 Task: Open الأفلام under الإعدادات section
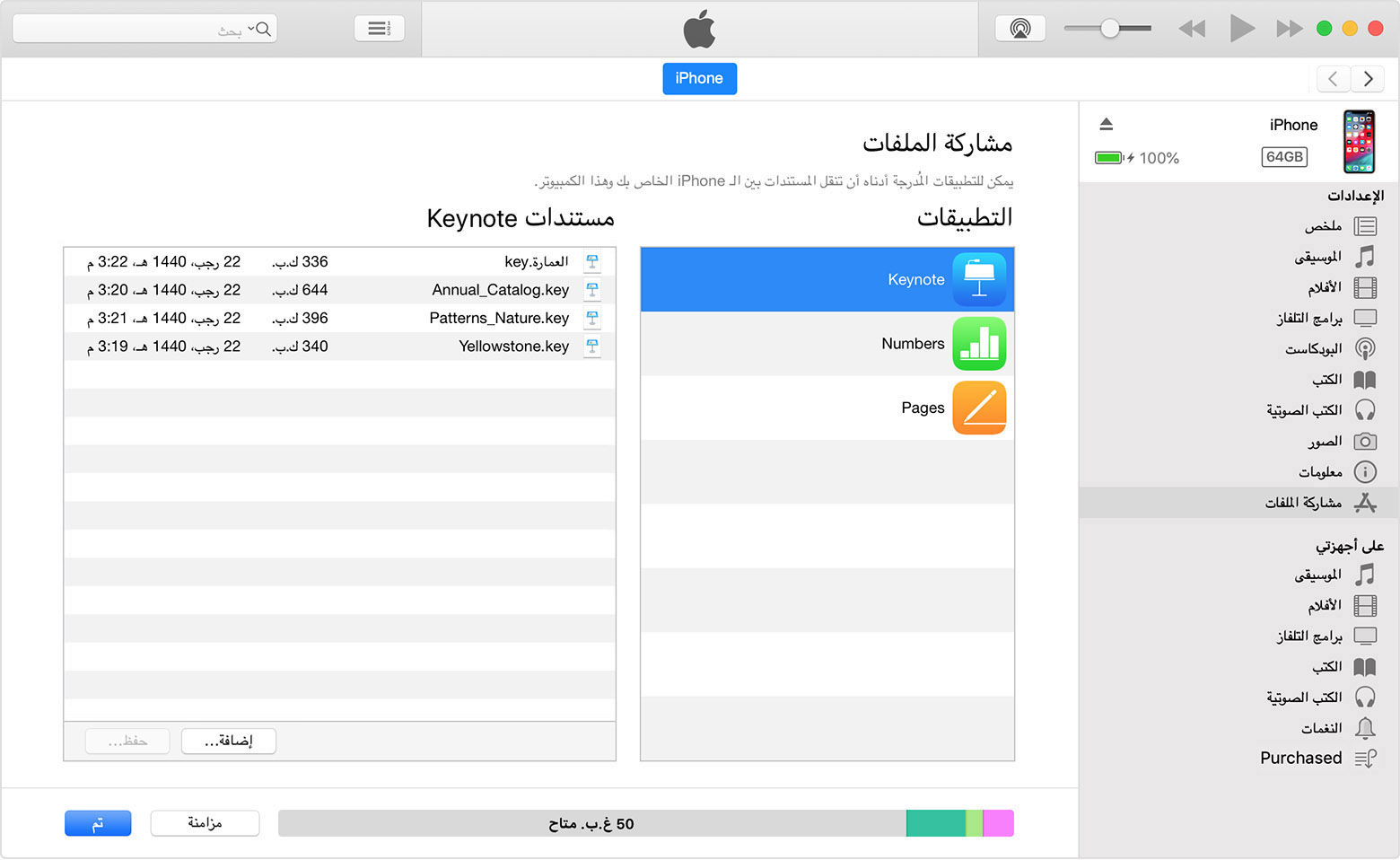(x=1238, y=287)
